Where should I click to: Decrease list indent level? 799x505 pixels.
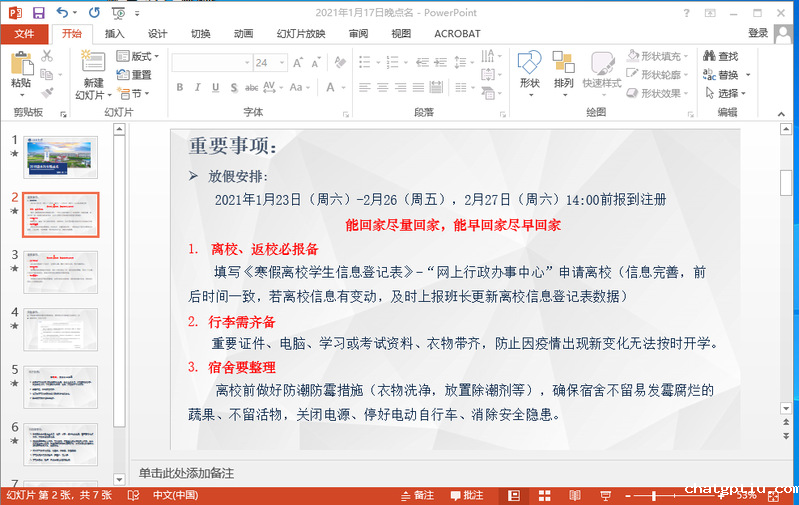[422, 63]
